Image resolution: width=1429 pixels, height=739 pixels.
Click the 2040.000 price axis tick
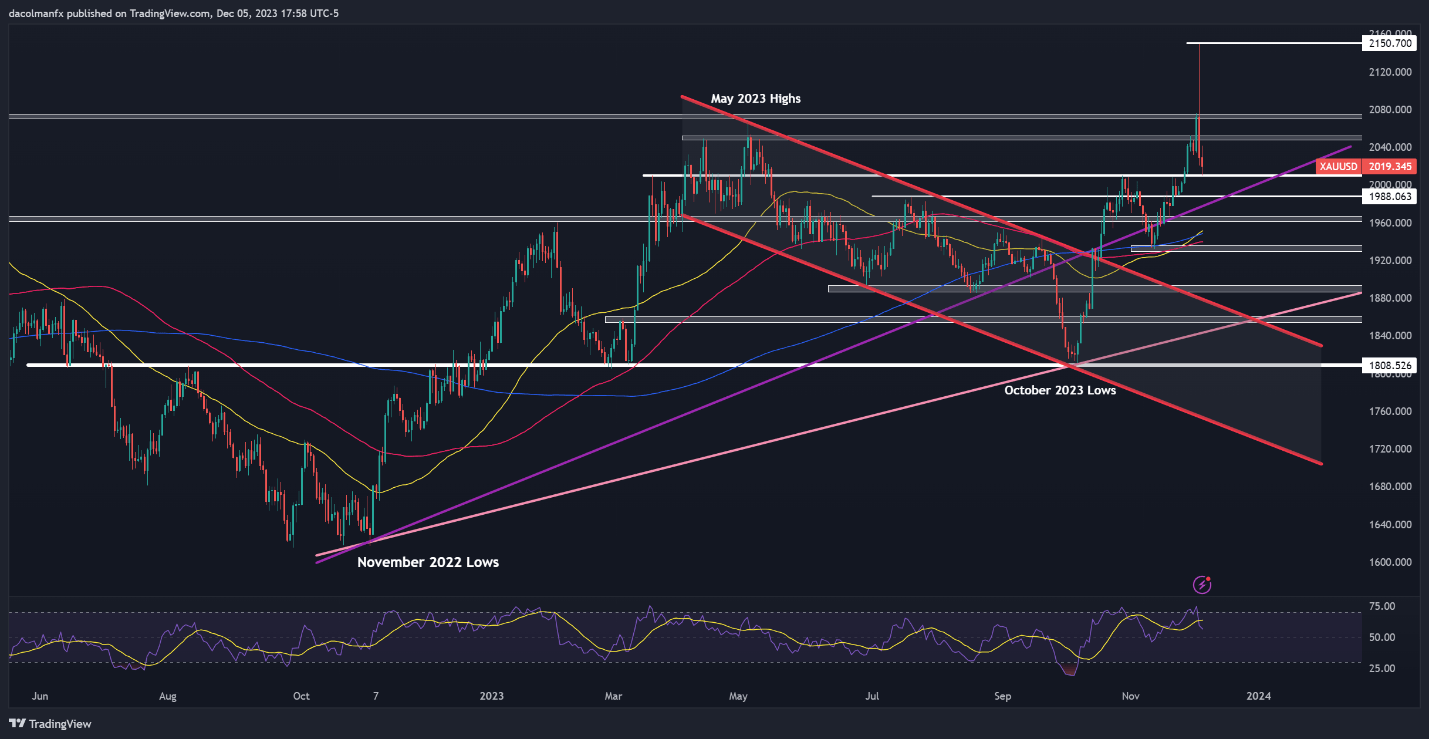pyautogui.click(x=1391, y=147)
